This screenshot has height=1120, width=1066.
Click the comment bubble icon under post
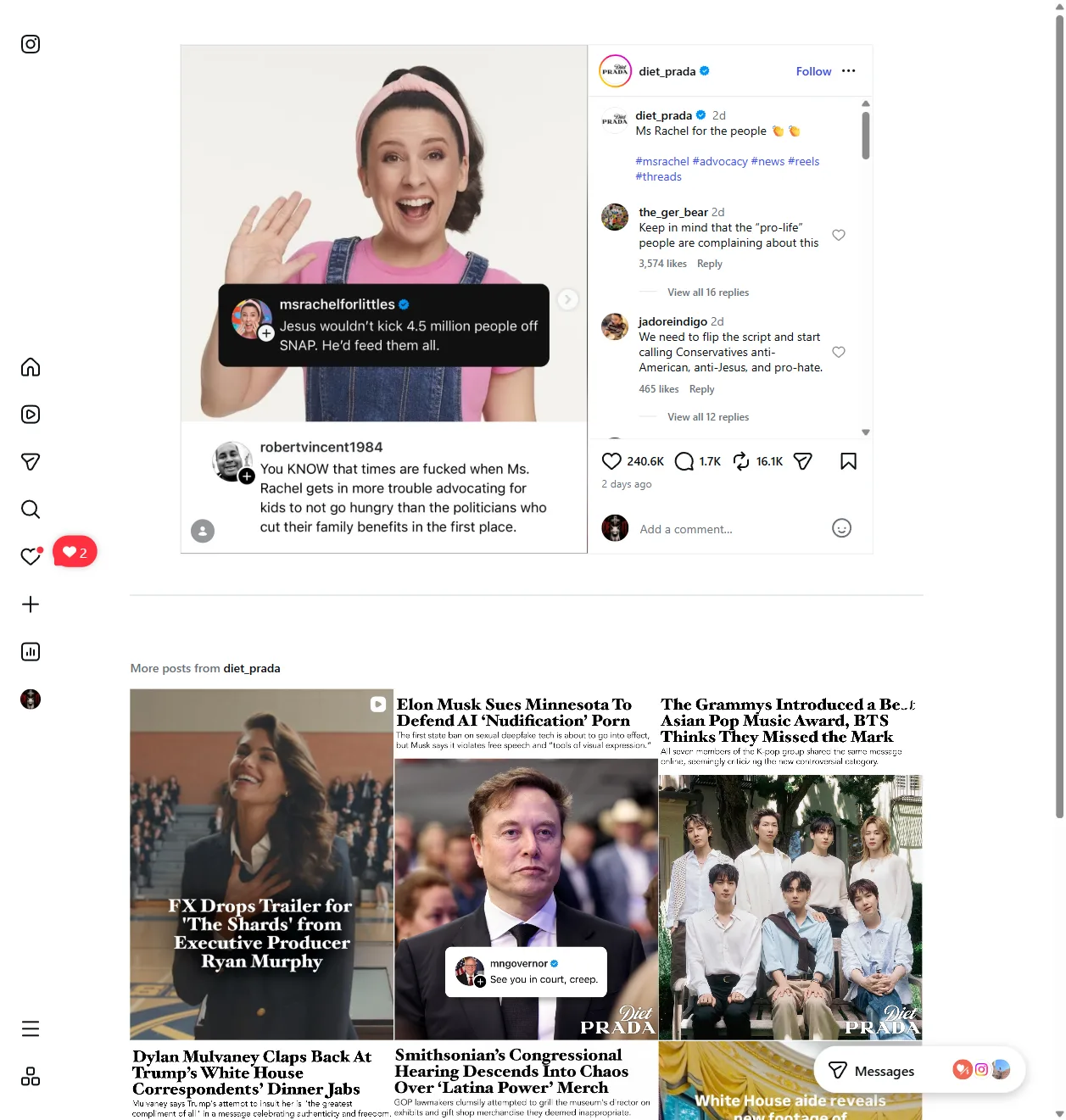tap(684, 461)
